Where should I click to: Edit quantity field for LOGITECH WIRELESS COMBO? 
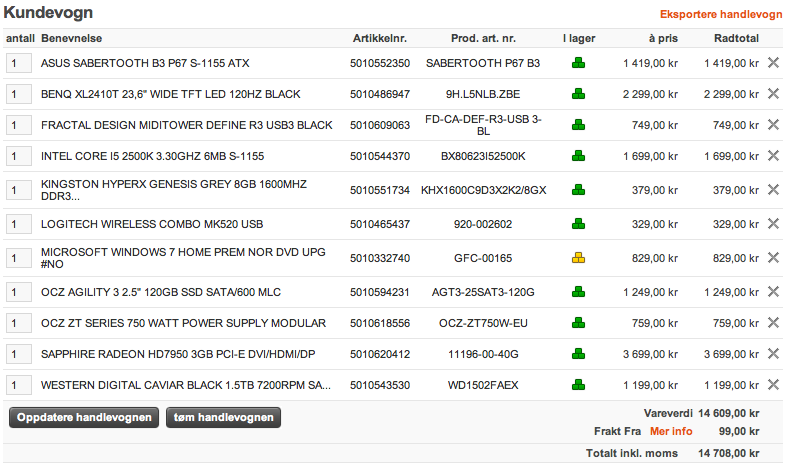point(18,224)
